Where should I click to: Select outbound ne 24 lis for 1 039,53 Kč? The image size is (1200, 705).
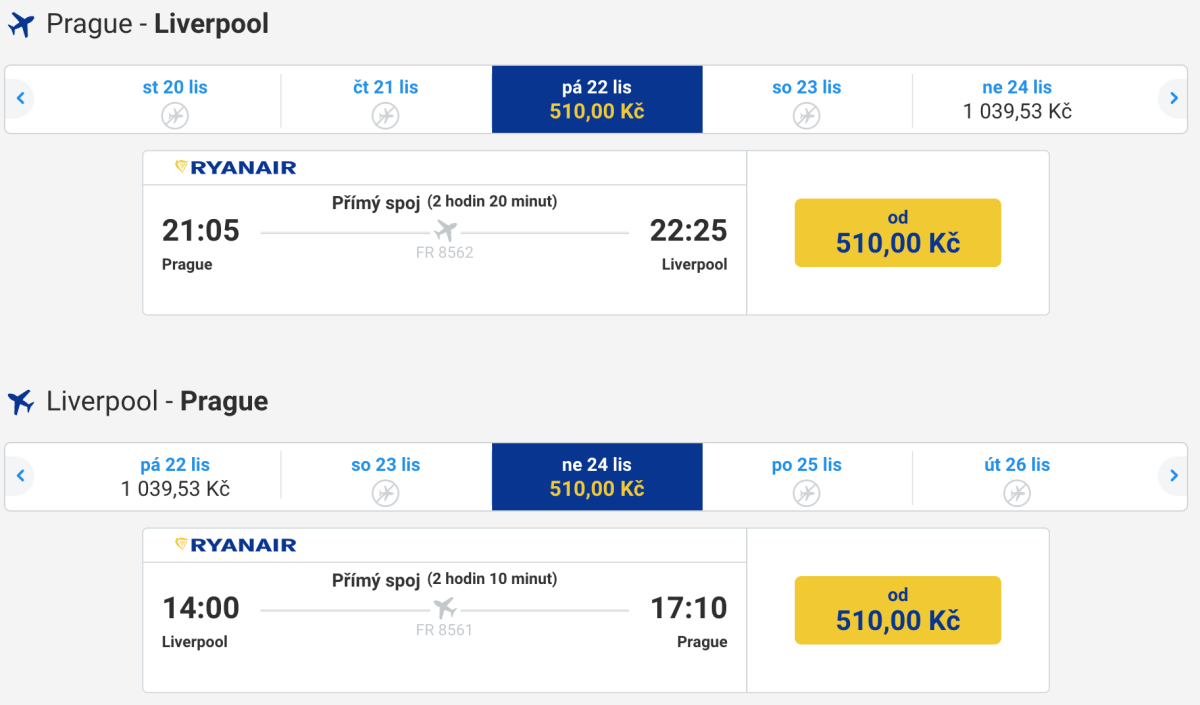[x=1017, y=99]
